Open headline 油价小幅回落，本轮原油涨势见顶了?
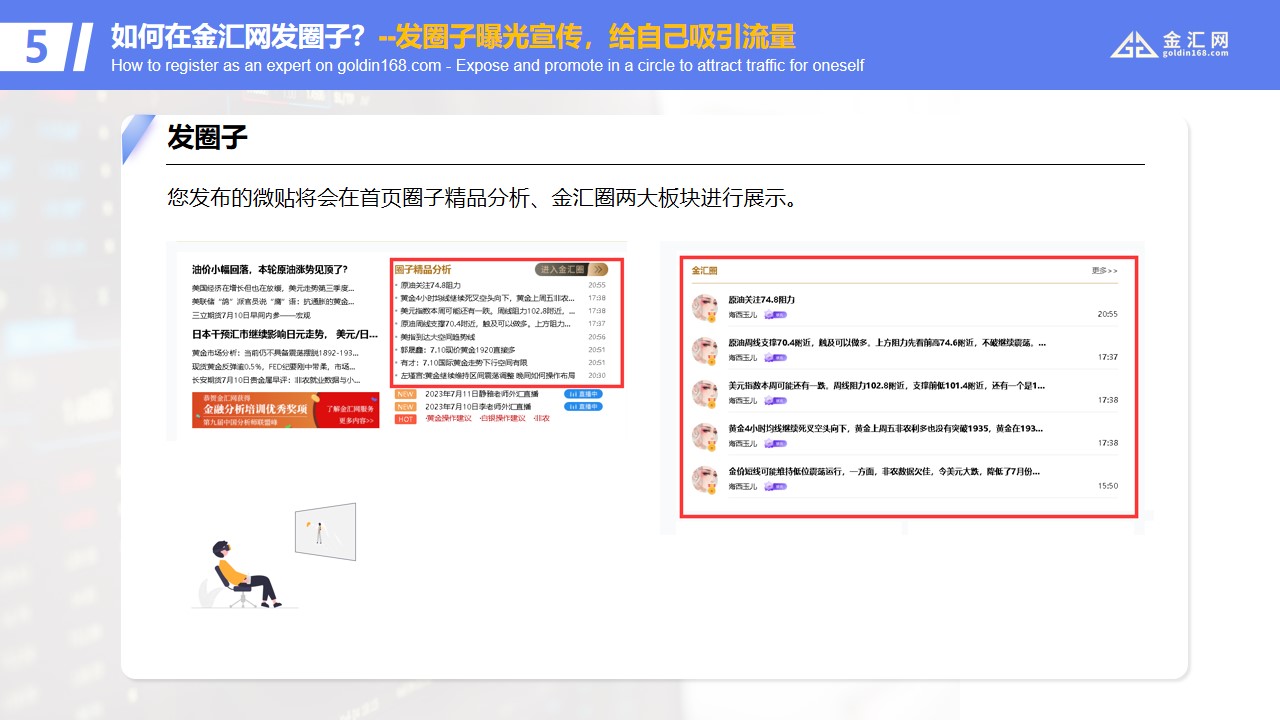 pos(270,269)
